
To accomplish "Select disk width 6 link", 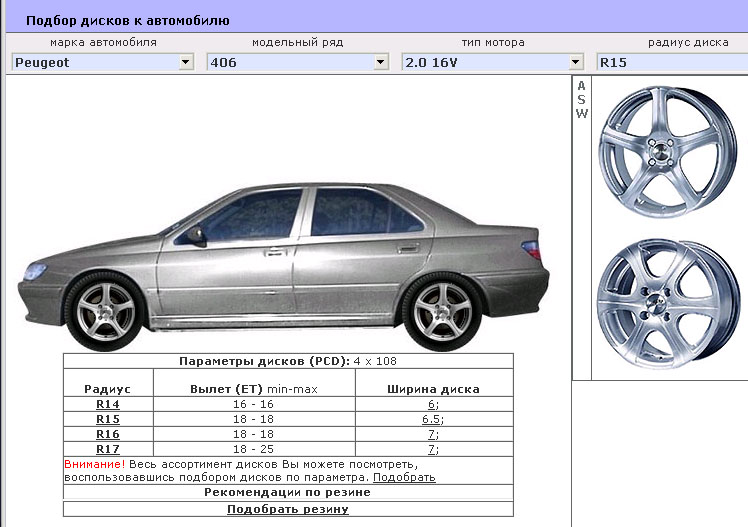I will (431, 404).
